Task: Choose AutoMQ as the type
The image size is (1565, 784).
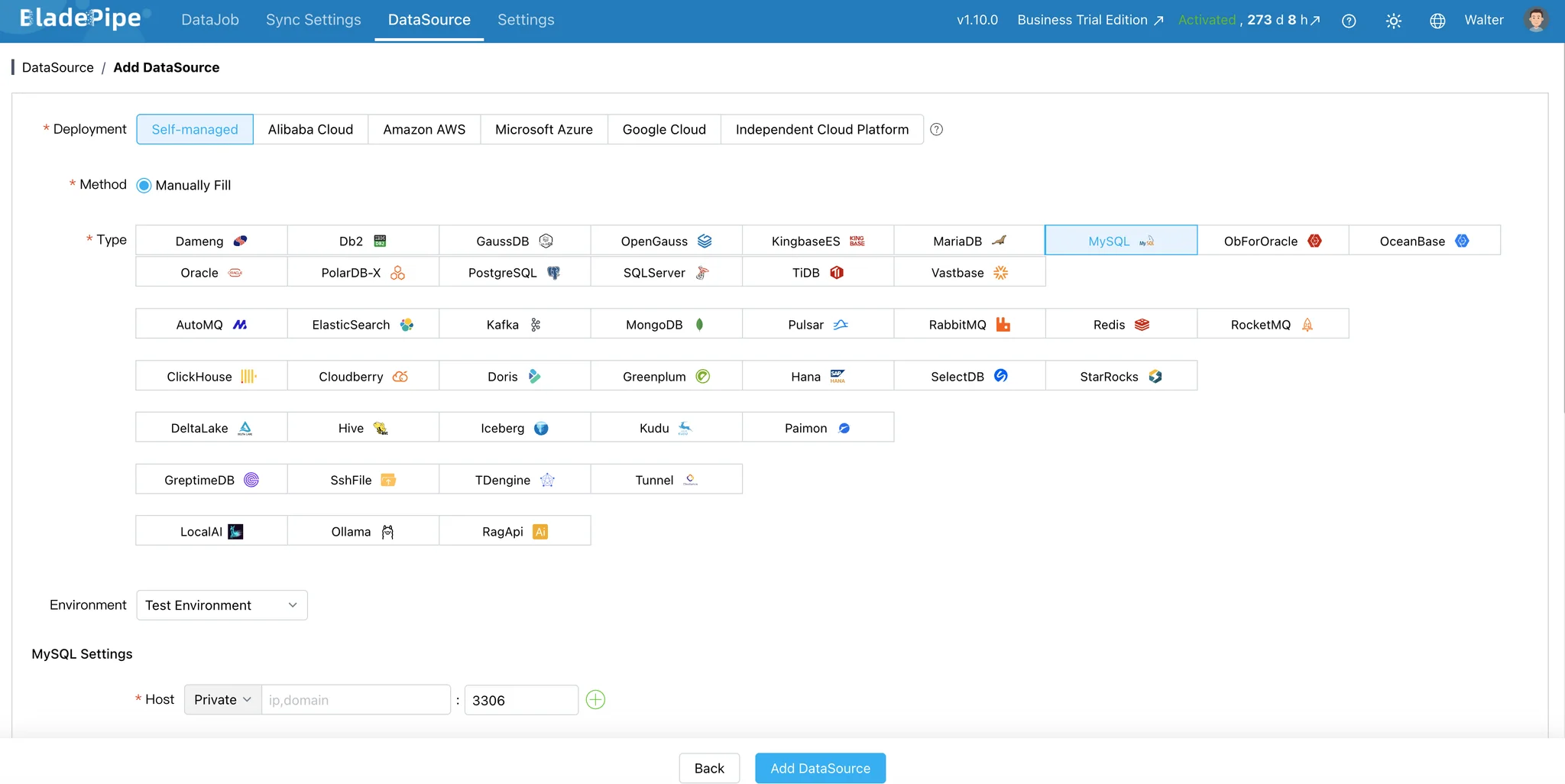Action: 212,325
